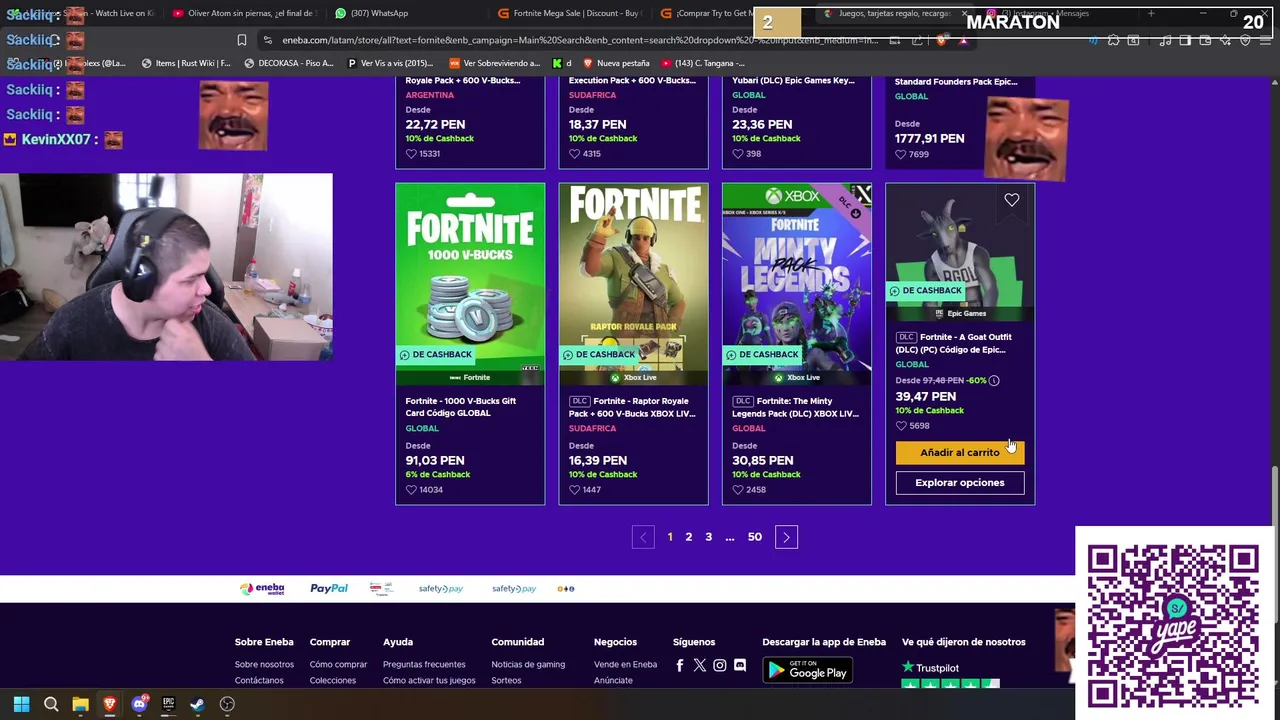The height and width of the screenshot is (720, 1280).
Task: Click the Noticias de gaming footer link
Action: (528, 664)
